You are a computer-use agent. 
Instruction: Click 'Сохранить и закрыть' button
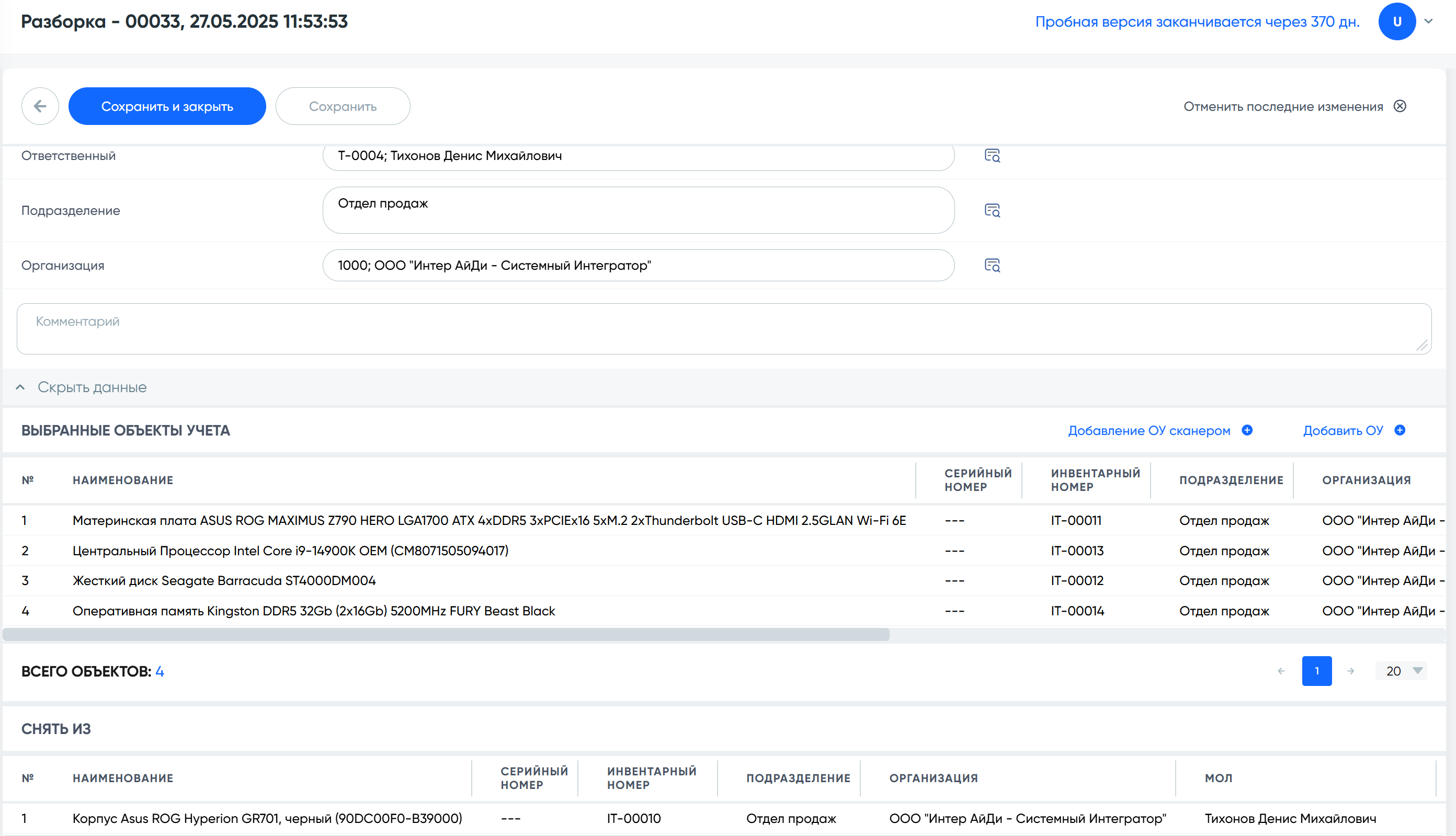[167, 106]
